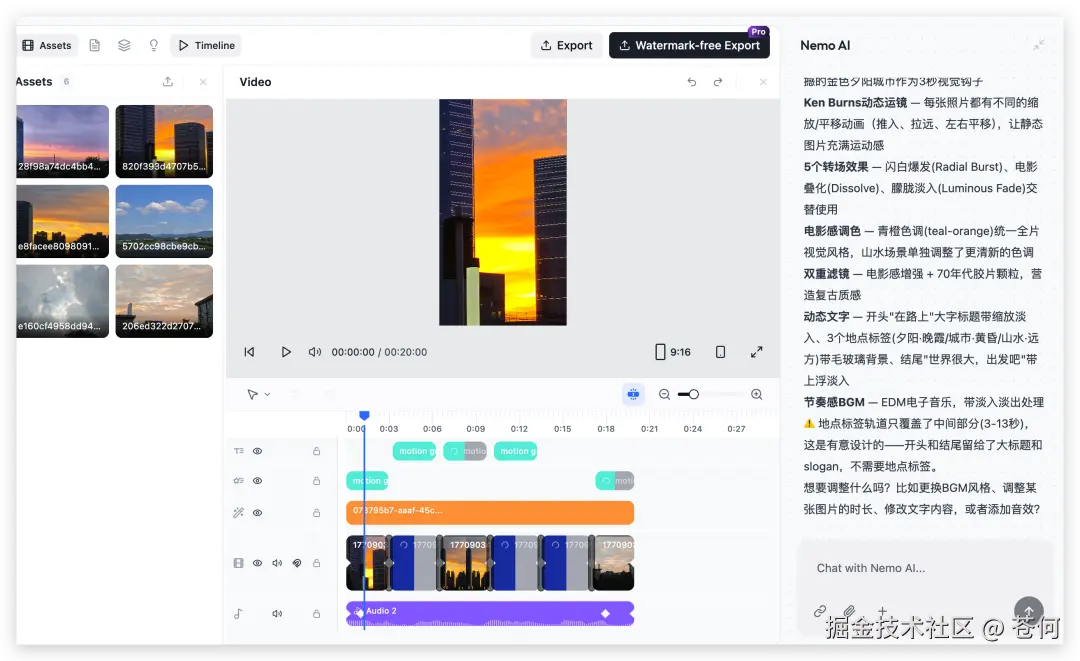Toggle visibility of the text track

[x=257, y=451]
